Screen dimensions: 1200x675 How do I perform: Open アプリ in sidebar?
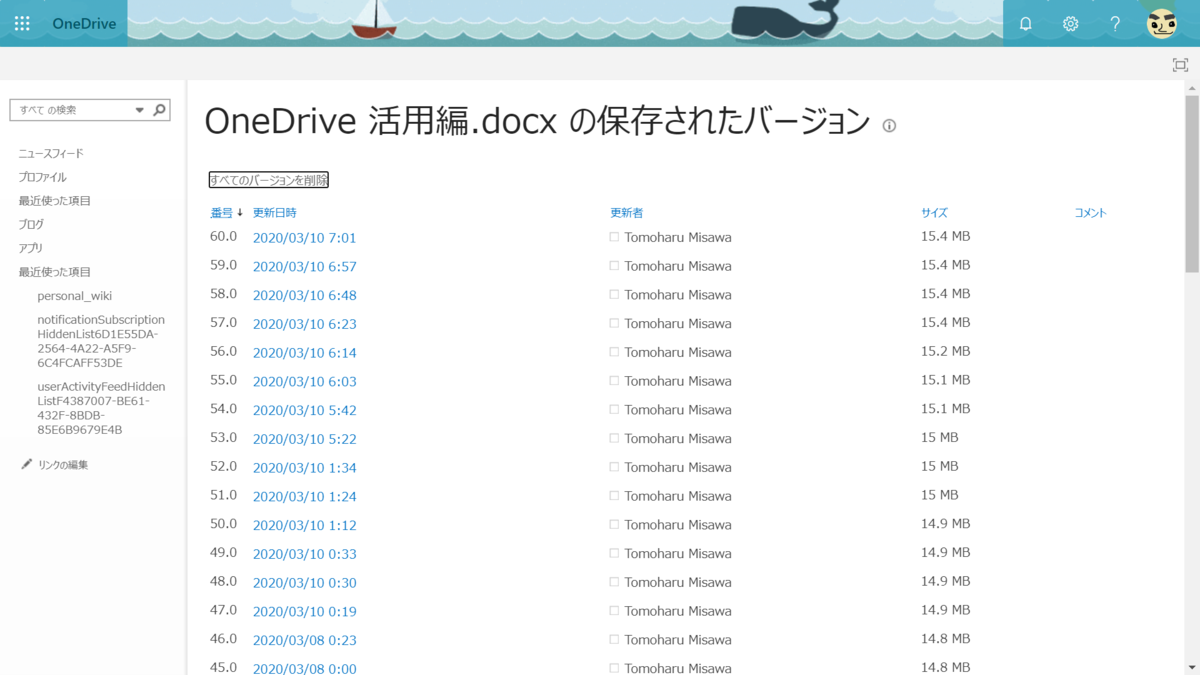(x=30, y=248)
